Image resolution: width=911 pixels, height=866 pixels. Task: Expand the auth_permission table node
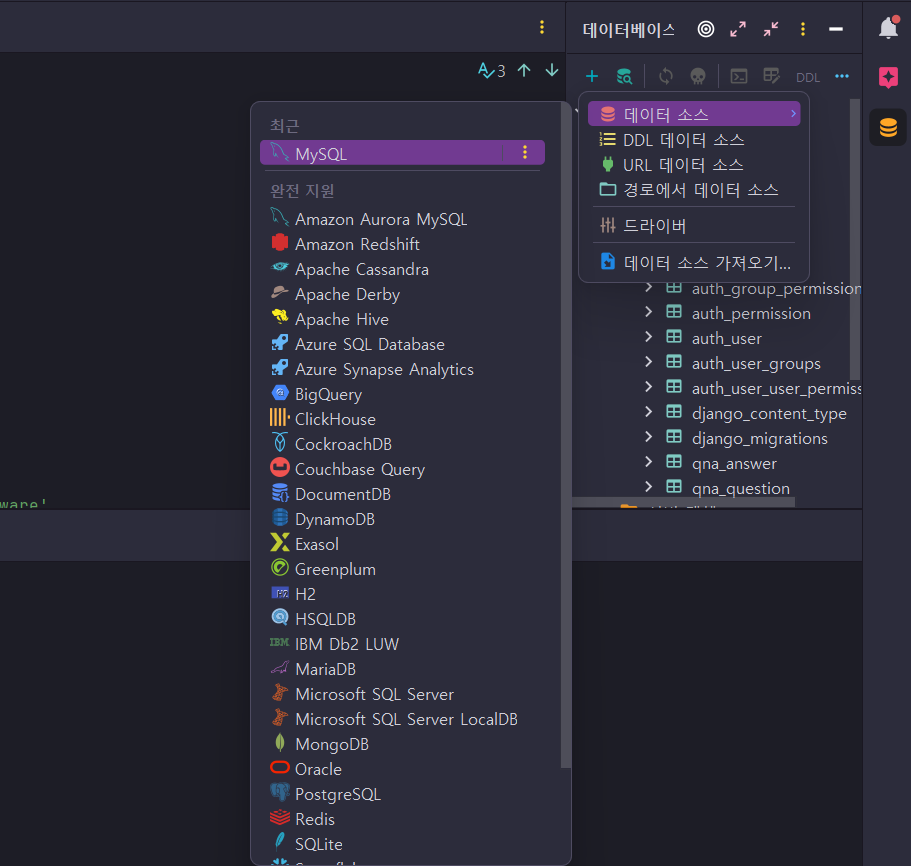(x=648, y=312)
